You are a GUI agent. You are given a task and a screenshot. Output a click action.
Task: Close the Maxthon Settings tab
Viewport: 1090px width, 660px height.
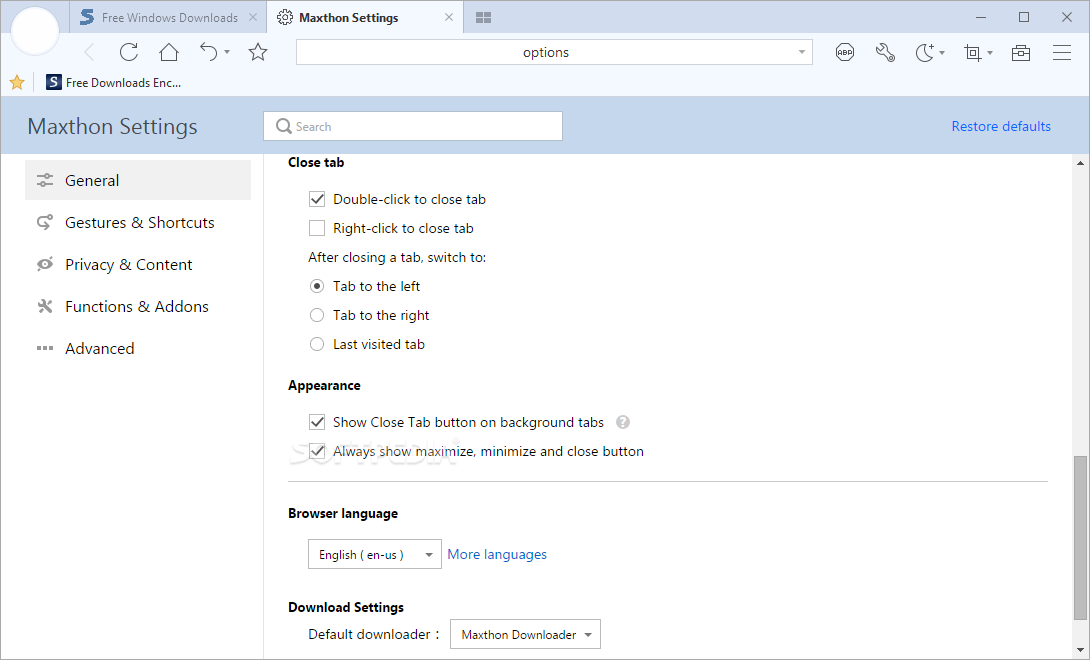tap(449, 17)
